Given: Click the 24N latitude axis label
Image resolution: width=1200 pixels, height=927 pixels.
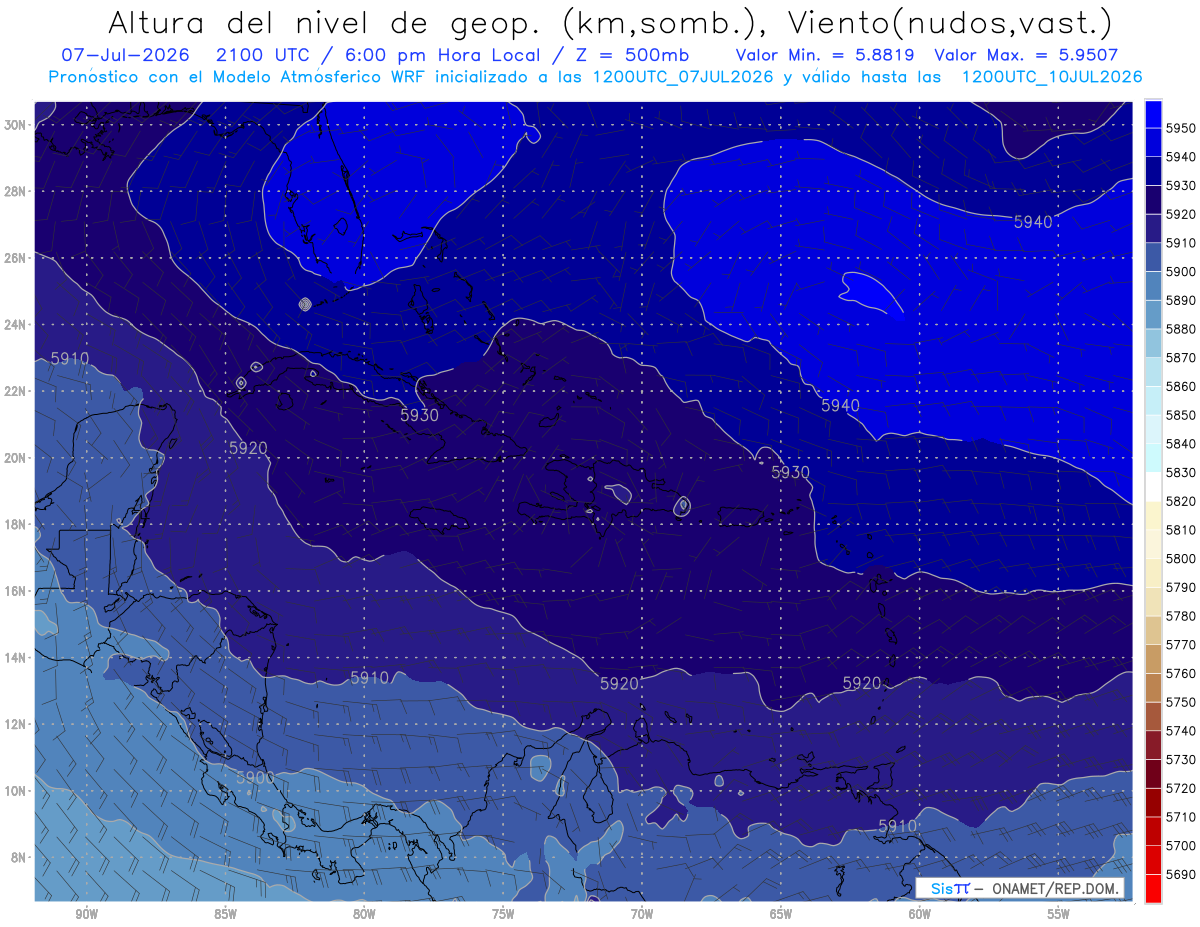Looking at the screenshot, I should coord(15,325).
